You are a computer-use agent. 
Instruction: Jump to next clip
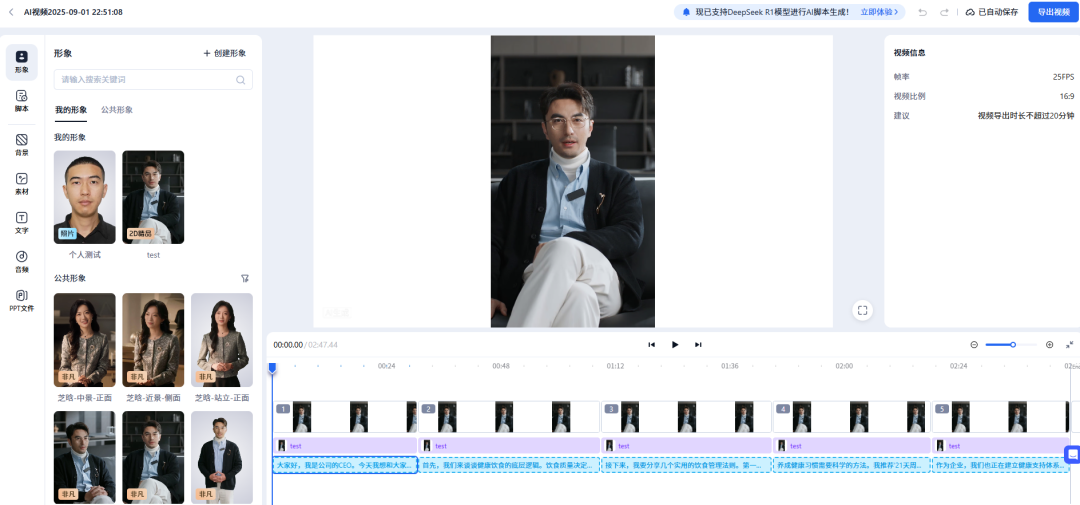(x=698, y=344)
